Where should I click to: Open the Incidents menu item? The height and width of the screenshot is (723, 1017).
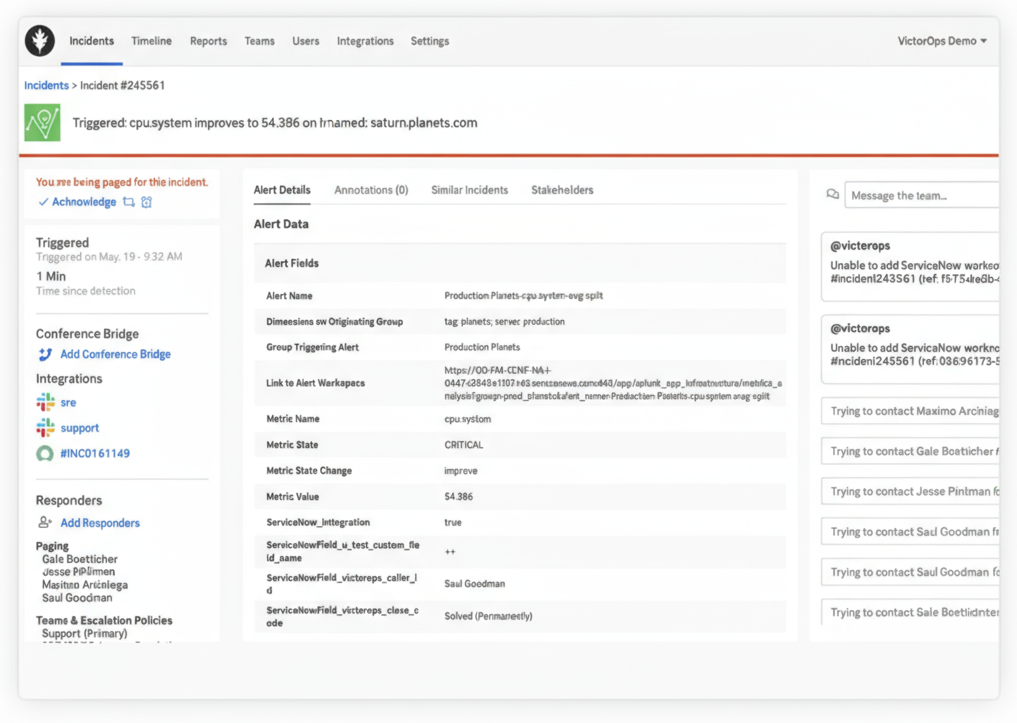coord(91,41)
